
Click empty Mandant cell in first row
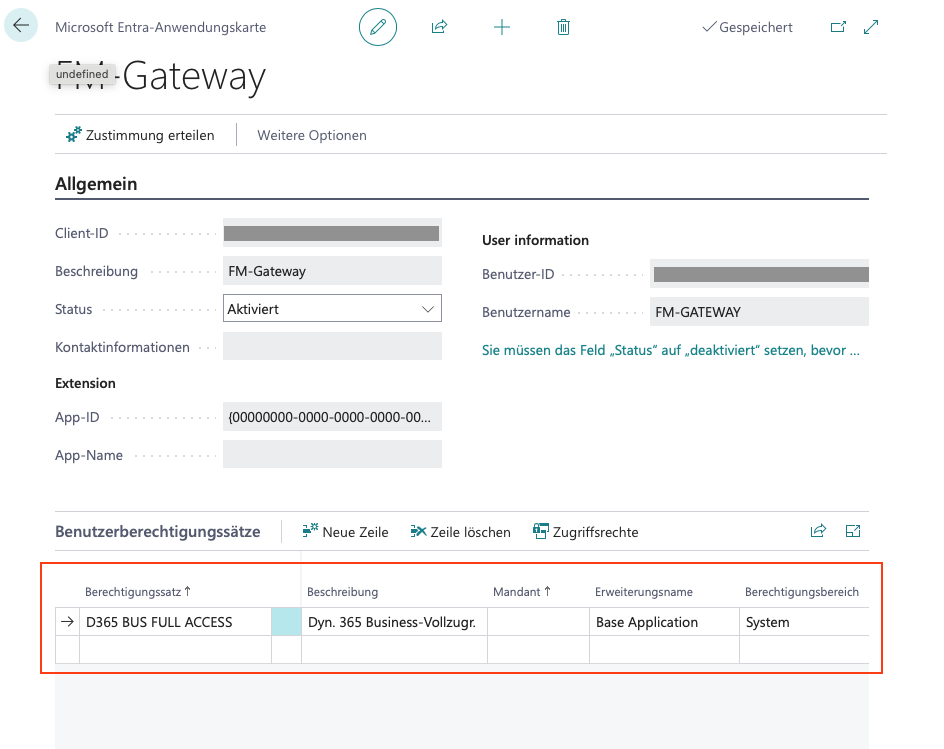538,622
